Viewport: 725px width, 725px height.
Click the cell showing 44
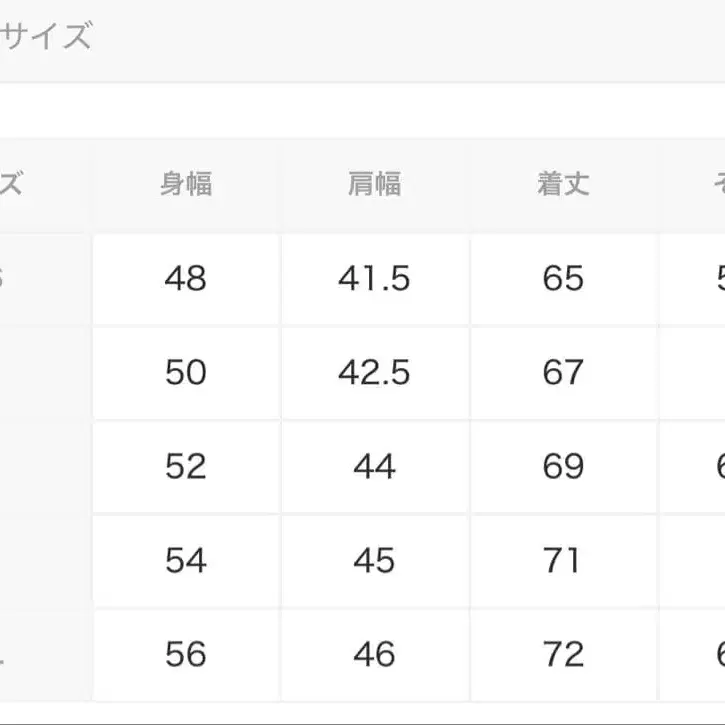point(374,467)
